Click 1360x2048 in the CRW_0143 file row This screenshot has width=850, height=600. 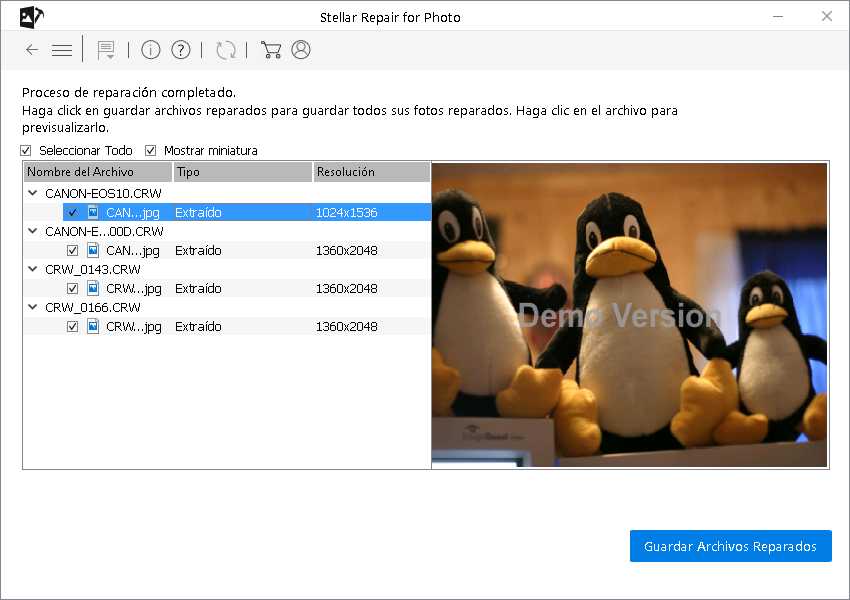pyautogui.click(x=346, y=288)
